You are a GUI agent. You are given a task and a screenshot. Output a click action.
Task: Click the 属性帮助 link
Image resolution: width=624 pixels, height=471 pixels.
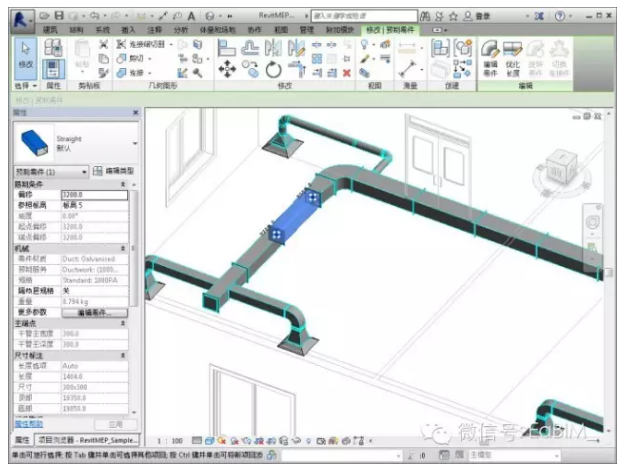coord(29,424)
